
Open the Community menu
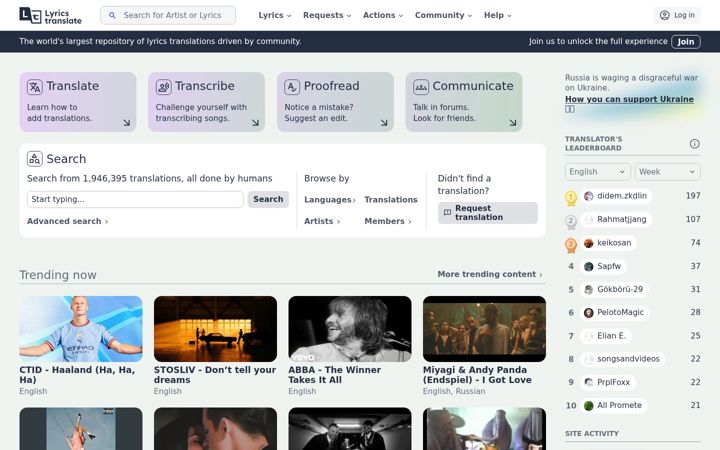[x=443, y=15]
